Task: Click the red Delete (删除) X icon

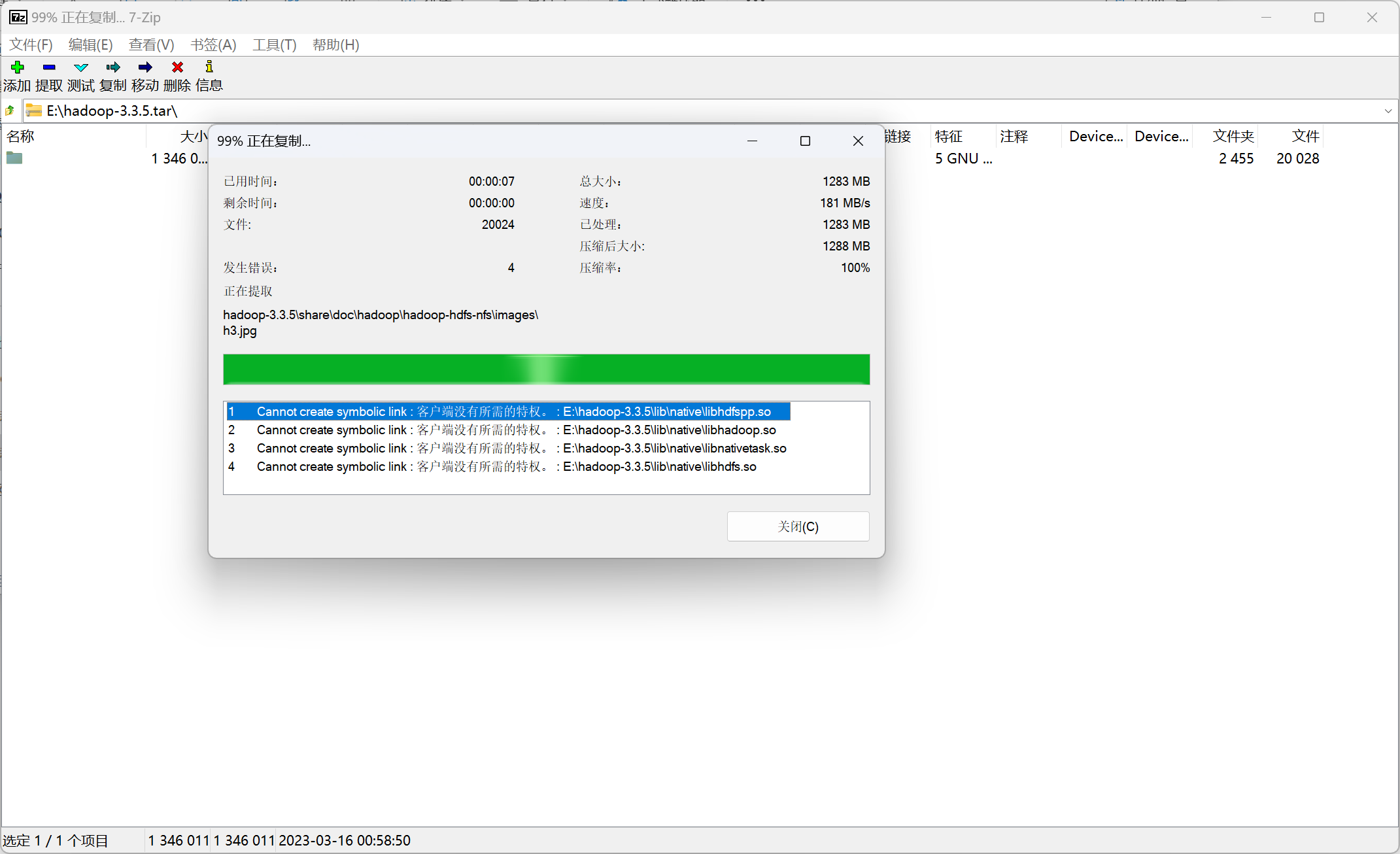Action: pos(177,67)
